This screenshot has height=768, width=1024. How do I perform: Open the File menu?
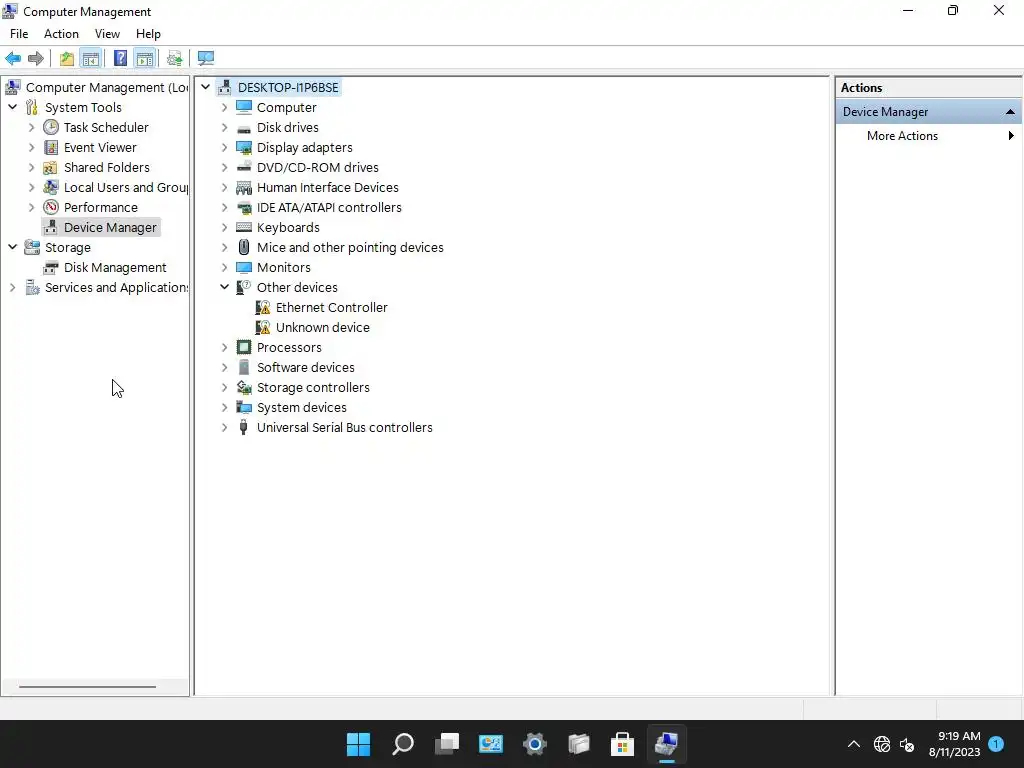[19, 34]
